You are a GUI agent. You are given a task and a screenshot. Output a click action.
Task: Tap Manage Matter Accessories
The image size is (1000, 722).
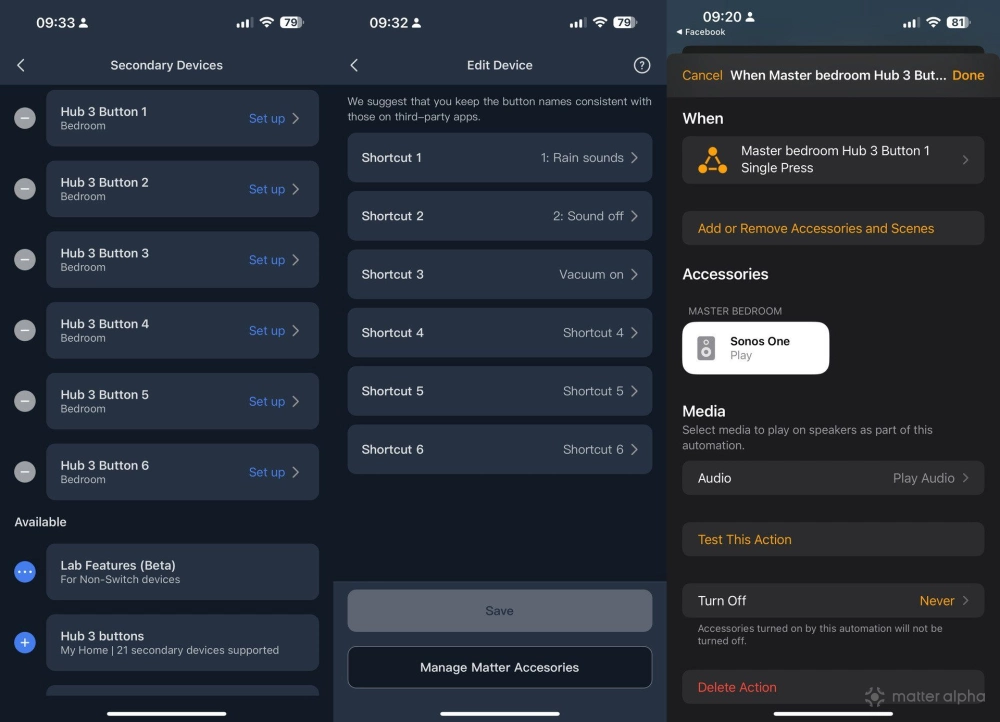tap(499, 667)
